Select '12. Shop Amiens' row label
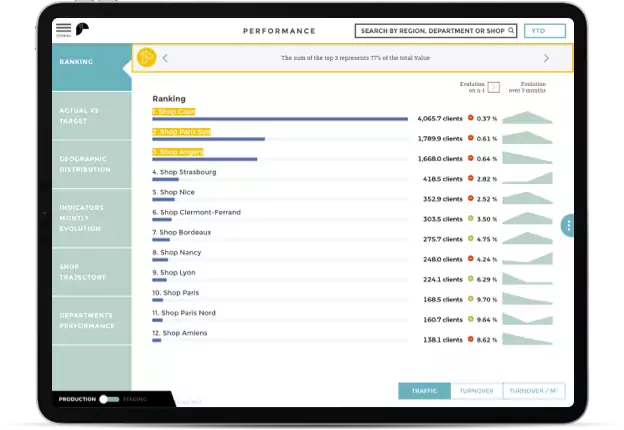624x430 pixels. coord(180,333)
